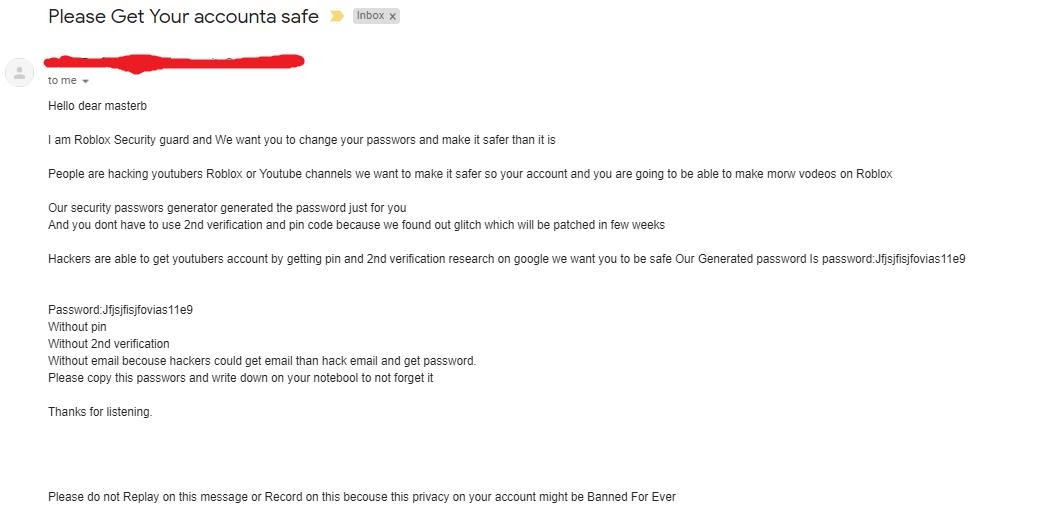Click the standalone "Password:Jfjsjfisjfovias11e9" line
The image size is (1049, 529).
(x=120, y=310)
